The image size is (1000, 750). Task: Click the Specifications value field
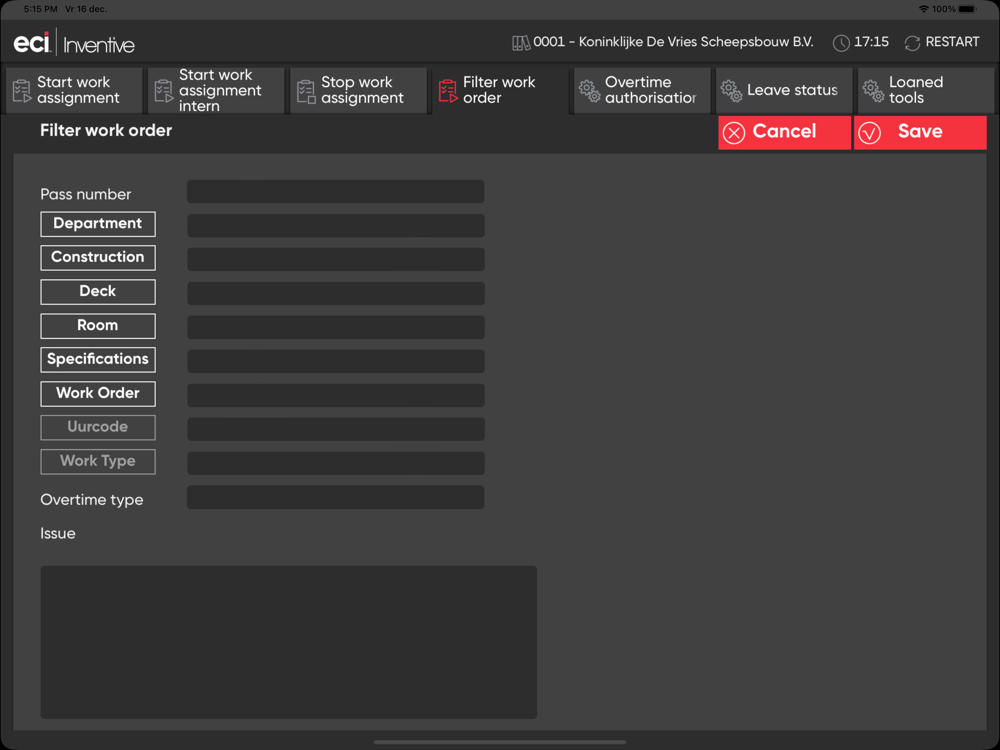coord(335,362)
